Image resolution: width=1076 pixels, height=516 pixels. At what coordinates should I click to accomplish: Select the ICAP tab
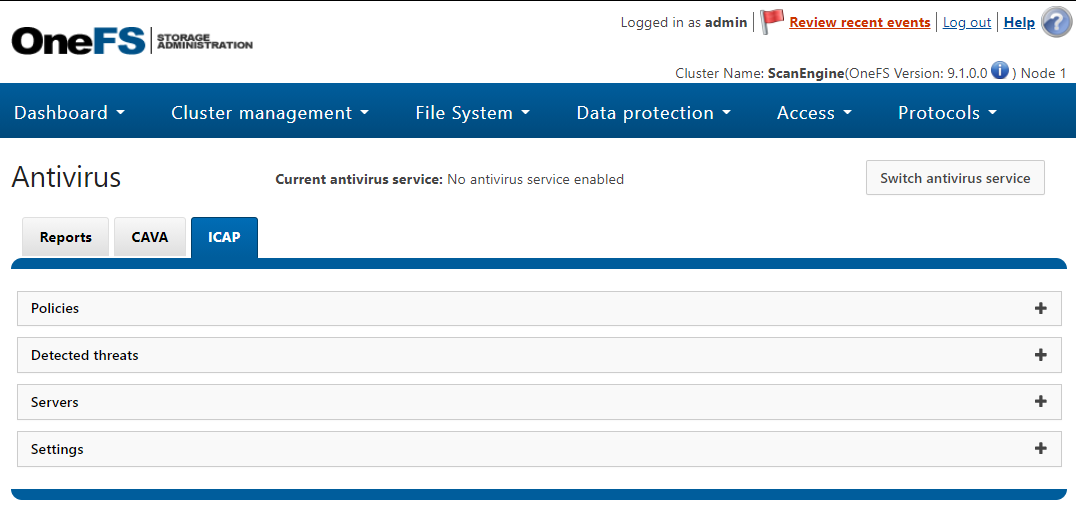tap(224, 238)
